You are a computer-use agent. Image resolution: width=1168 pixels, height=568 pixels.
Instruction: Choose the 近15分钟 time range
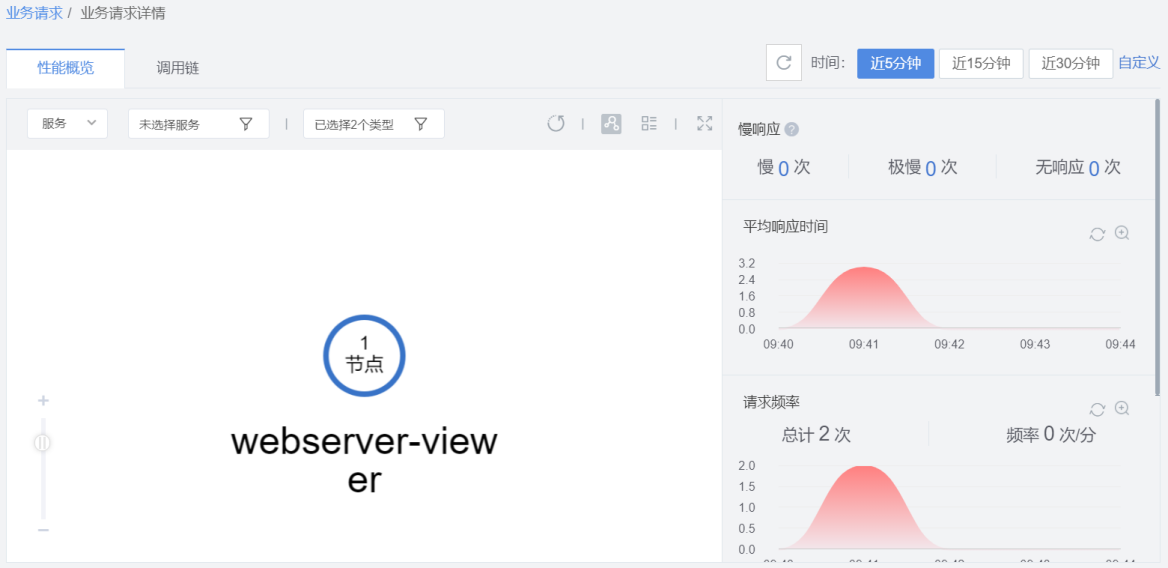tap(980, 63)
